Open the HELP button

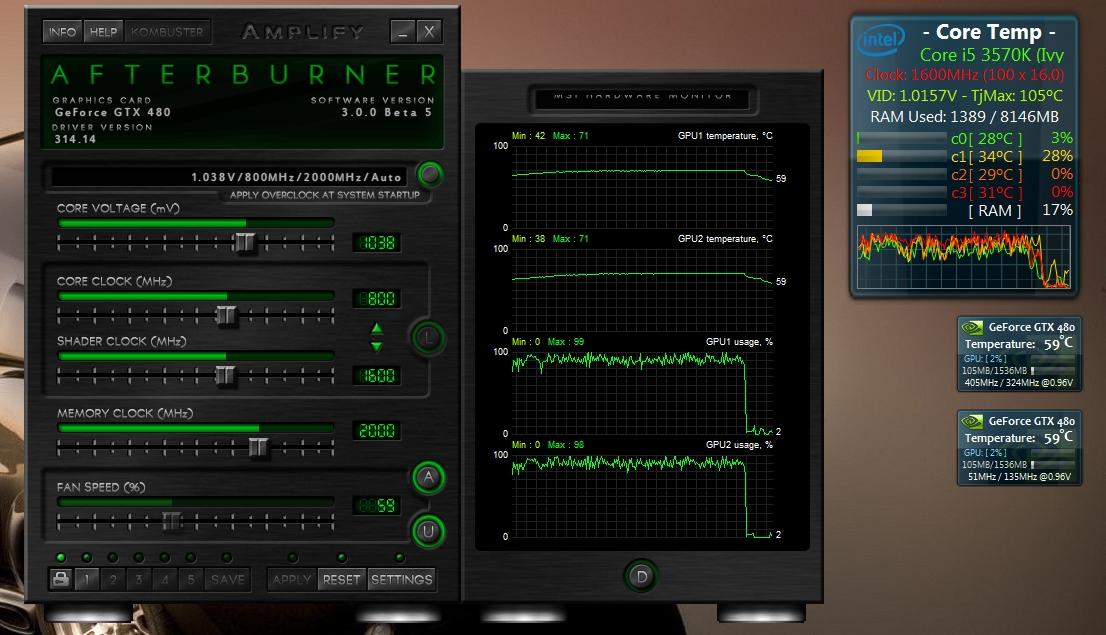[103, 32]
